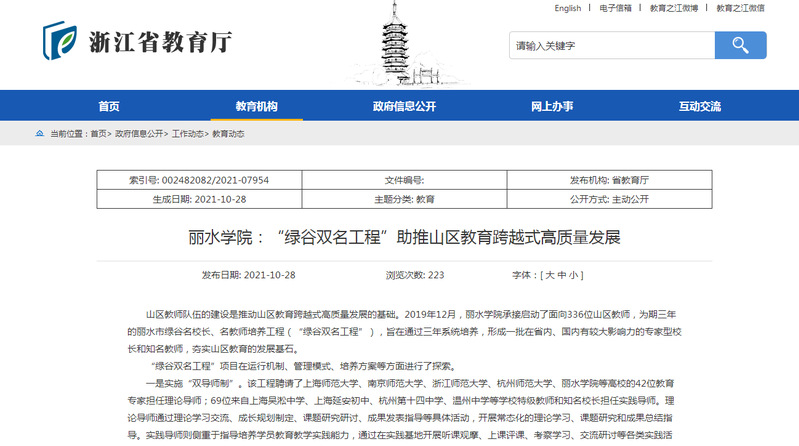Open the 首页 navigation tab
Viewport: 799px width, 446px height.
pyautogui.click(x=109, y=106)
